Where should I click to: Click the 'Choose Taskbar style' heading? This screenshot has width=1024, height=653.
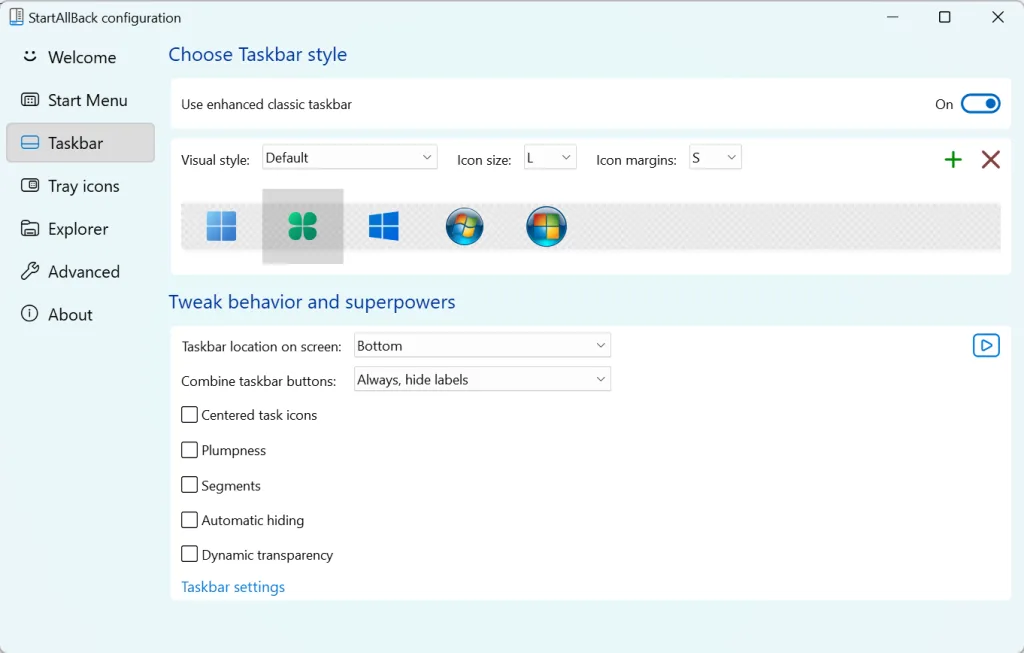(x=257, y=55)
